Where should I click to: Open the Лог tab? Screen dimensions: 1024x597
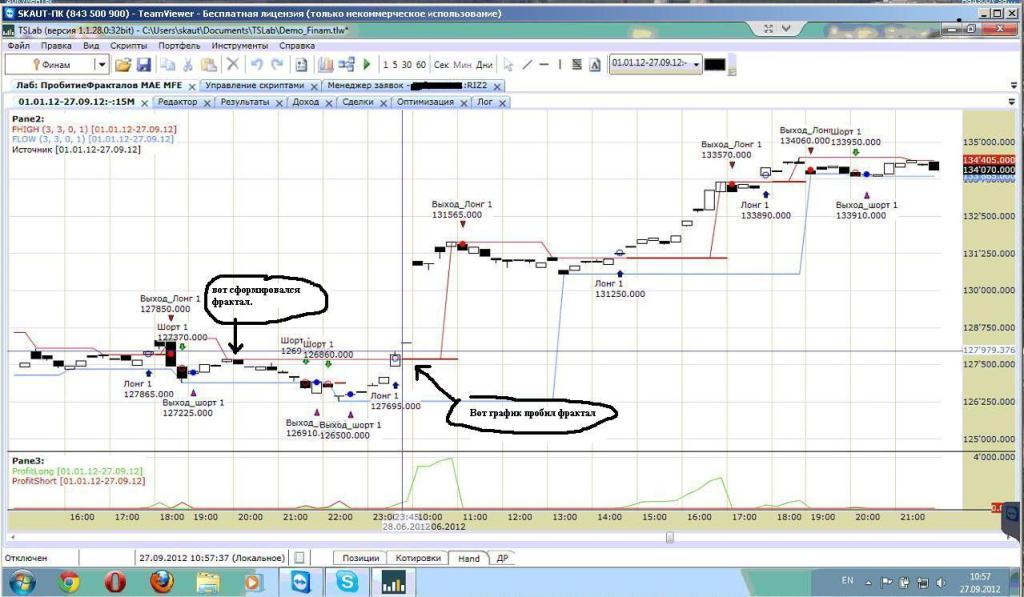tap(485, 102)
